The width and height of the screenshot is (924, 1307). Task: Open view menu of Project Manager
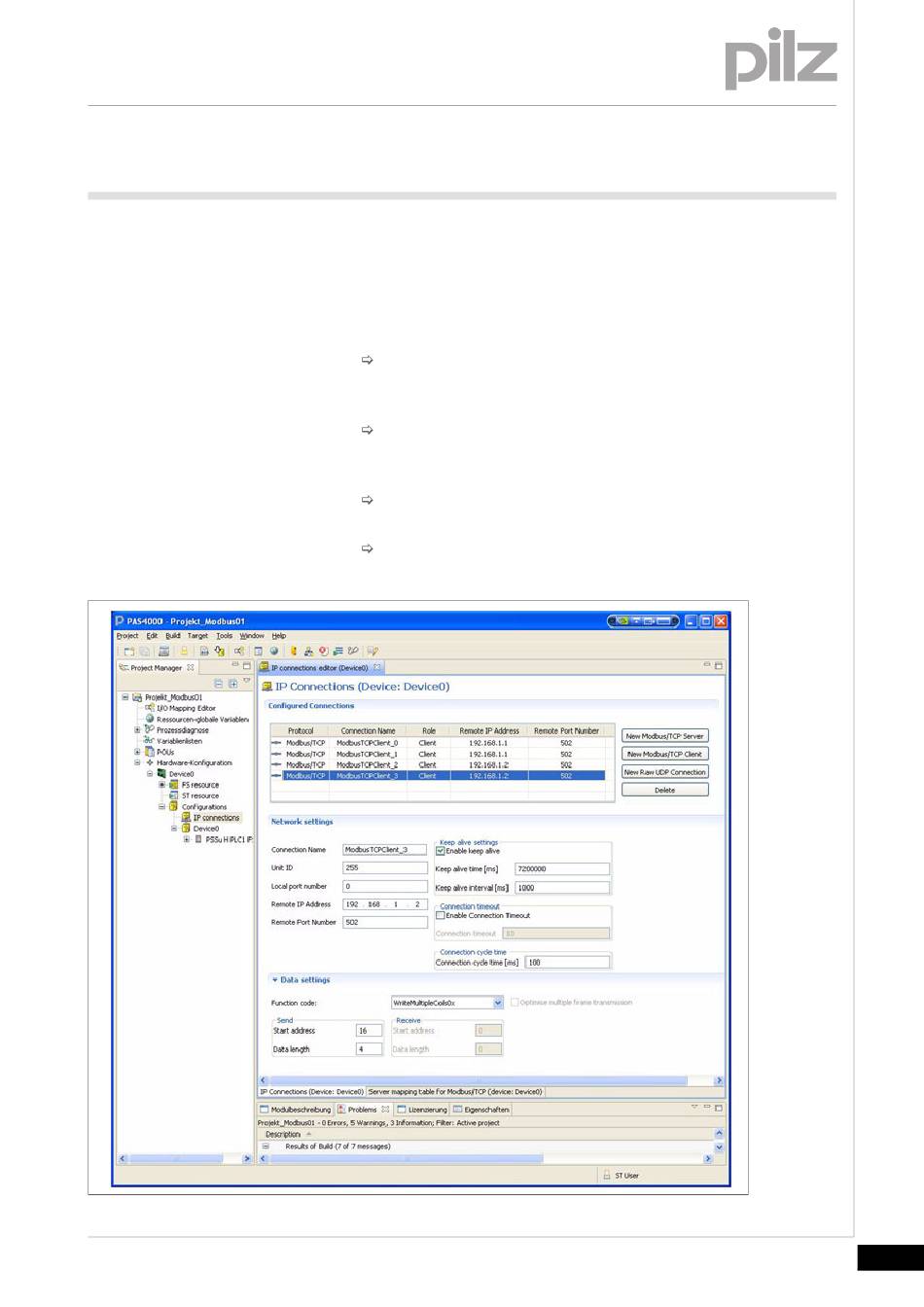[247, 682]
